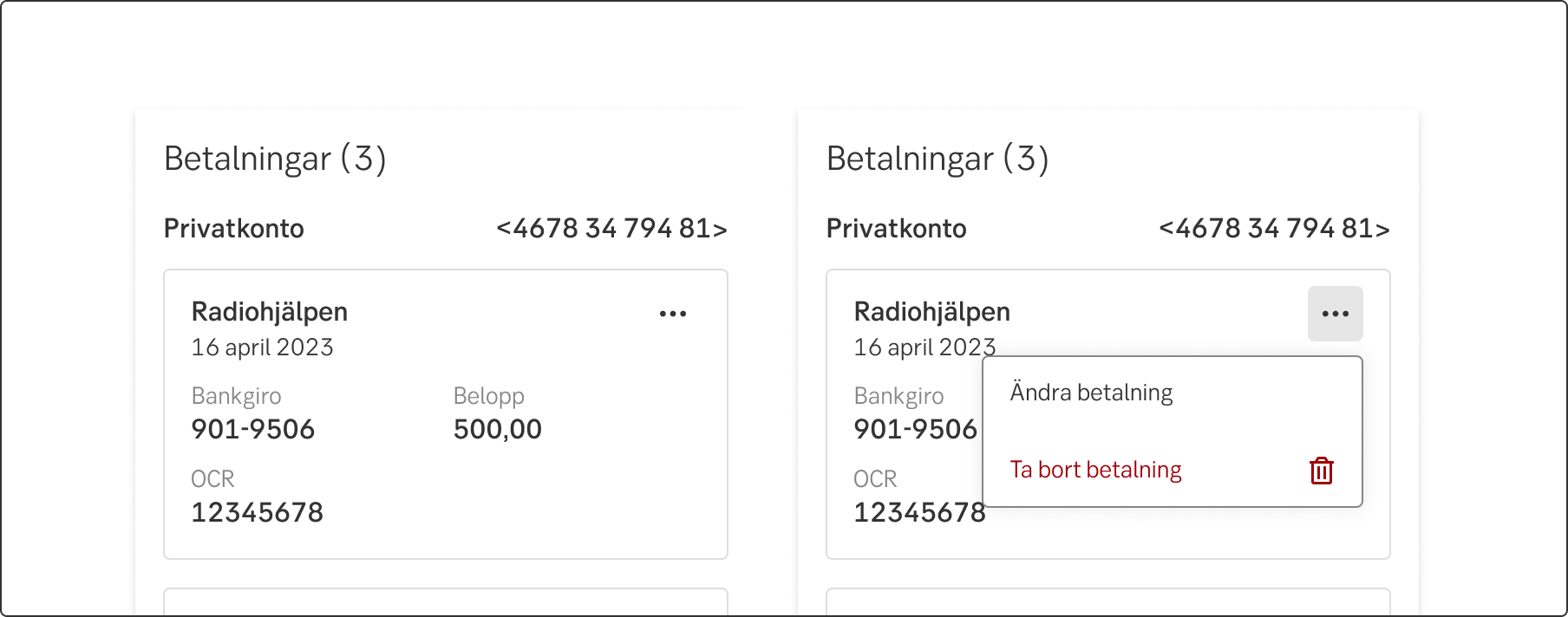Click the OCR number 12345678 in the left card
This screenshot has height=617, width=1568.
257,512
